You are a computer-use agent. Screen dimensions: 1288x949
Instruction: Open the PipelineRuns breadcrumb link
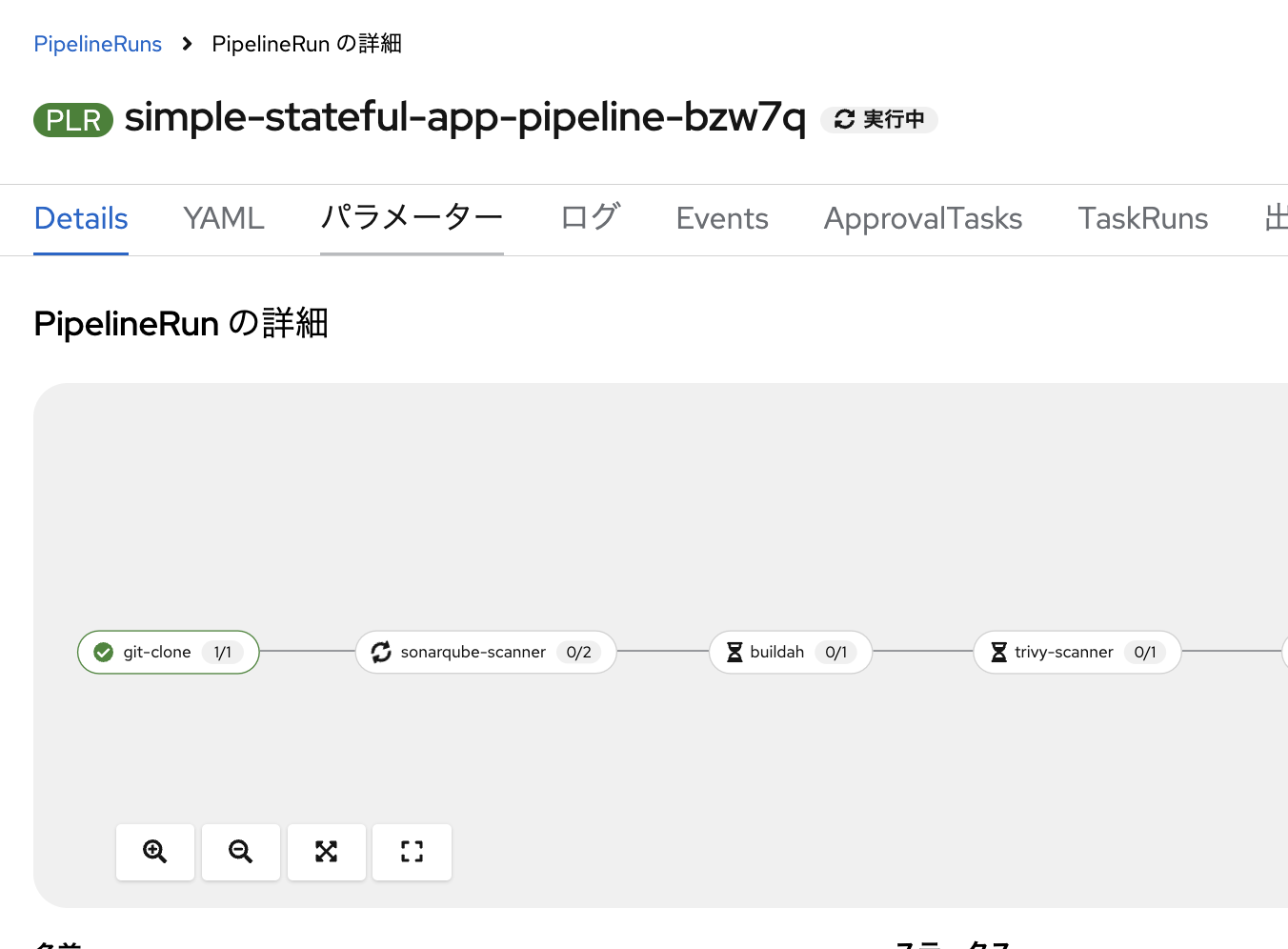[98, 44]
